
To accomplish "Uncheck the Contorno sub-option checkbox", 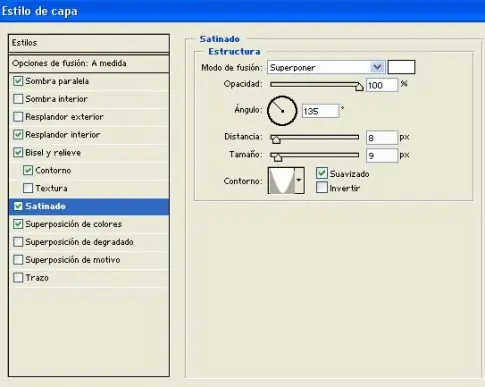I will tap(28, 170).
